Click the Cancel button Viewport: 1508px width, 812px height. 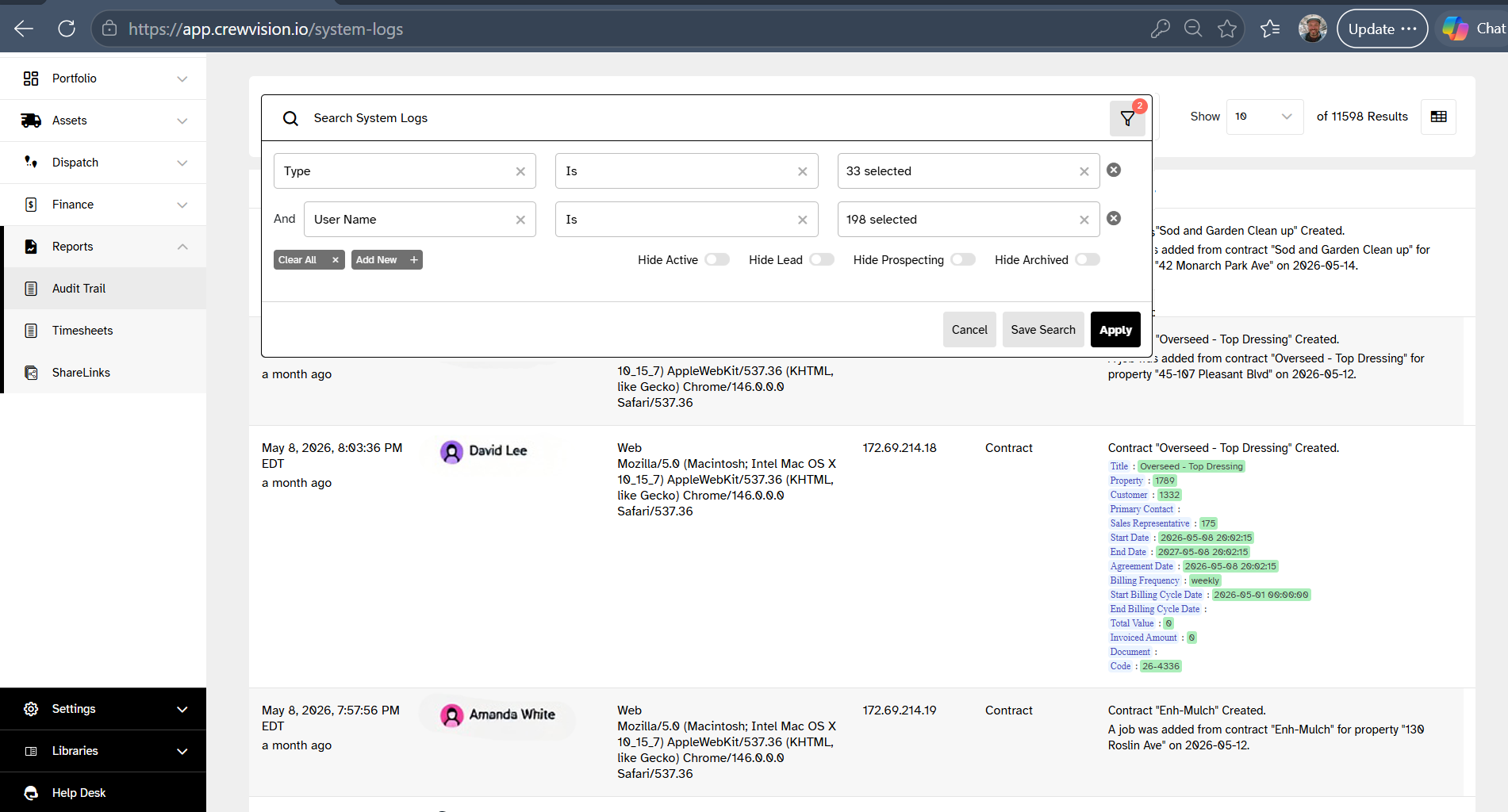click(969, 330)
